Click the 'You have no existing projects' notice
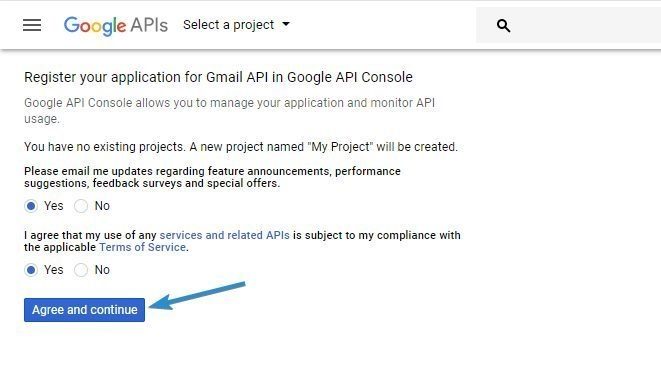The image size is (661, 371). (x=241, y=147)
